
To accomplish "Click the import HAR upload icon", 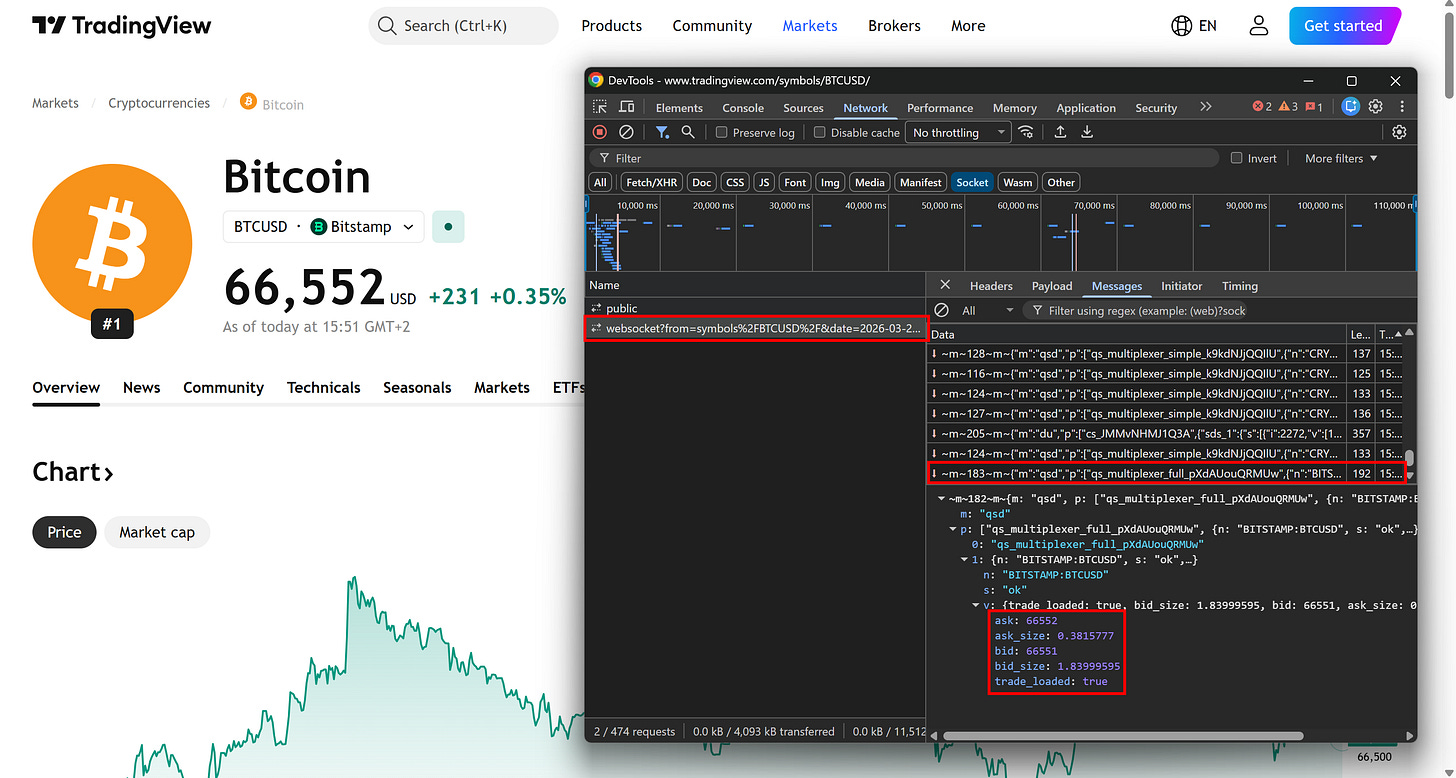I will point(1061,132).
